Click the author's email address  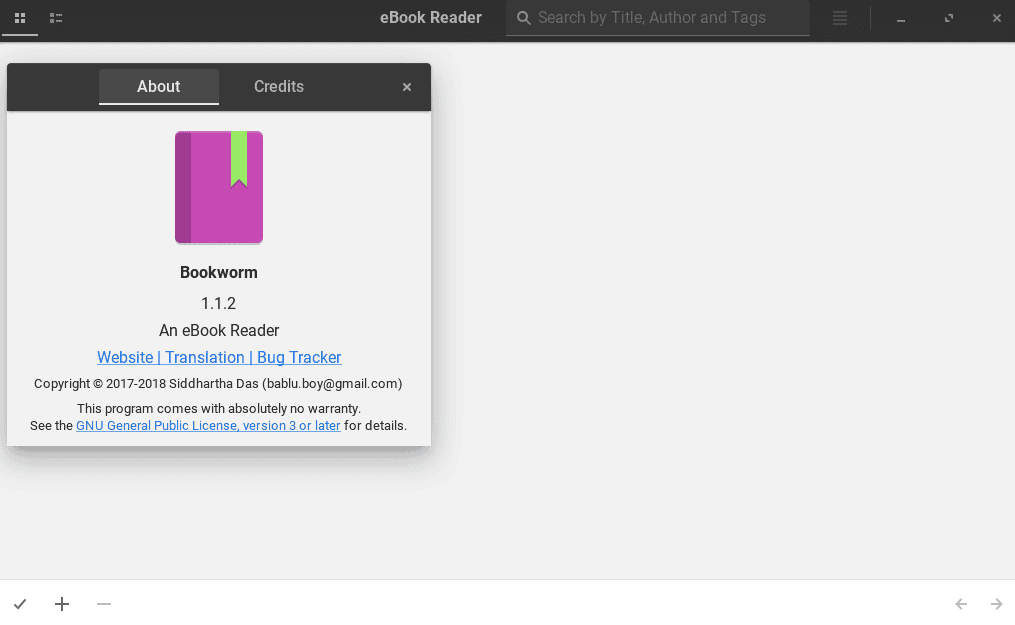(331, 383)
